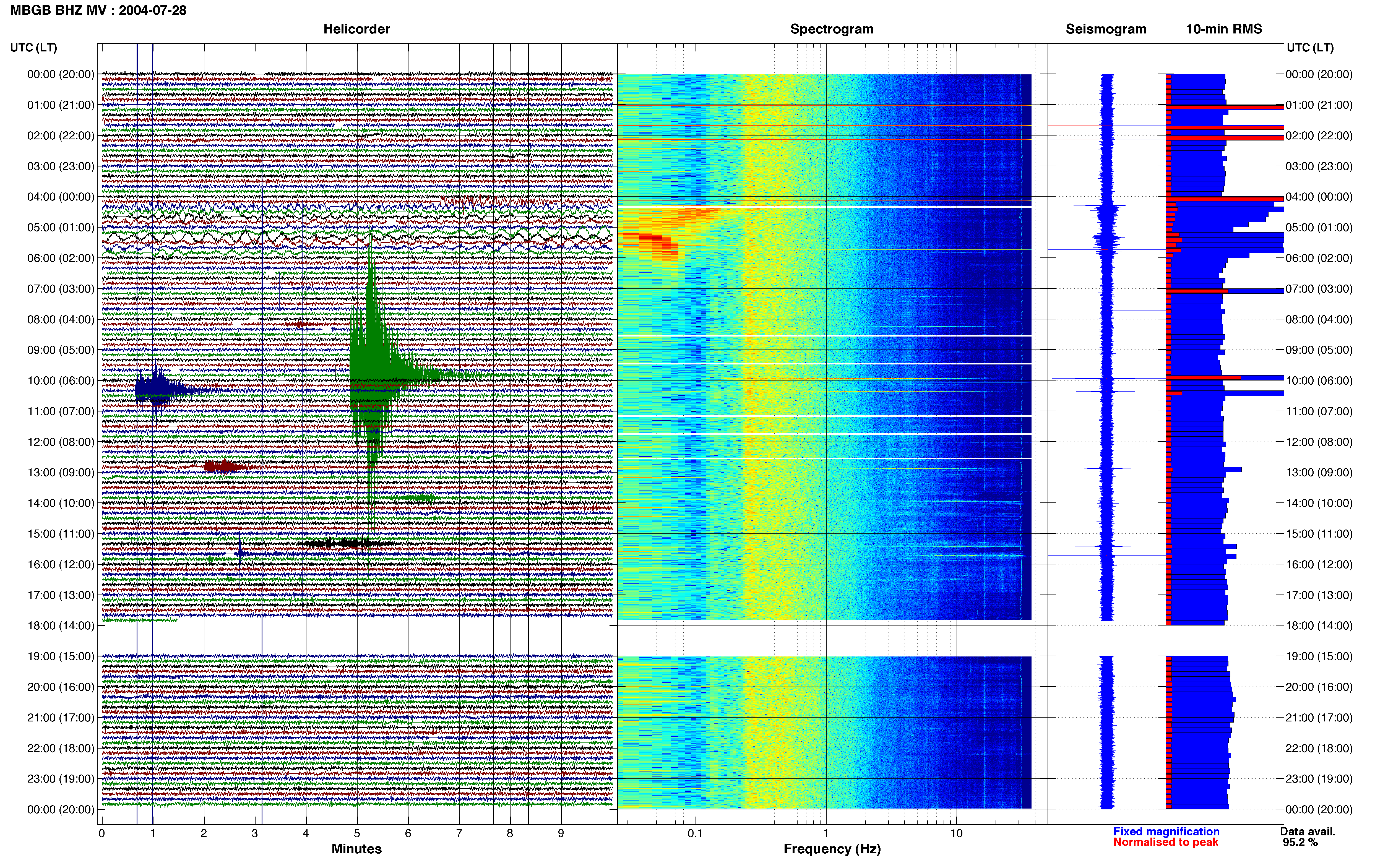Click the right '21:00 (17:00)' time label
Viewport: 1388px width, 868px height.
coord(1319,718)
